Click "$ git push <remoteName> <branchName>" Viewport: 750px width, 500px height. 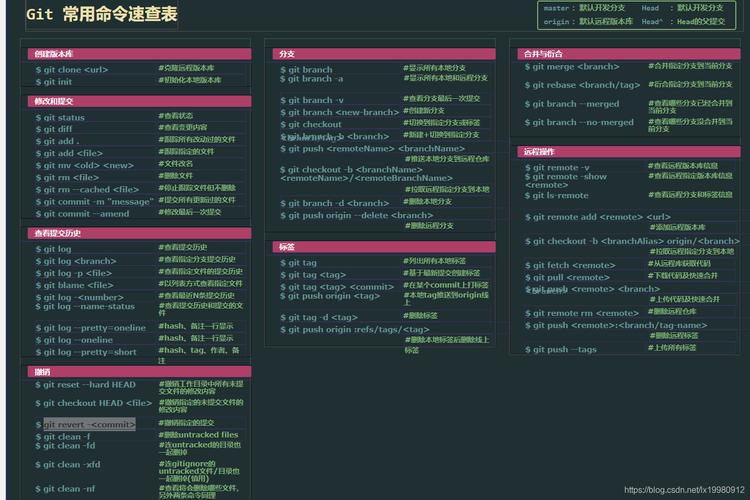pyautogui.click(x=373, y=149)
